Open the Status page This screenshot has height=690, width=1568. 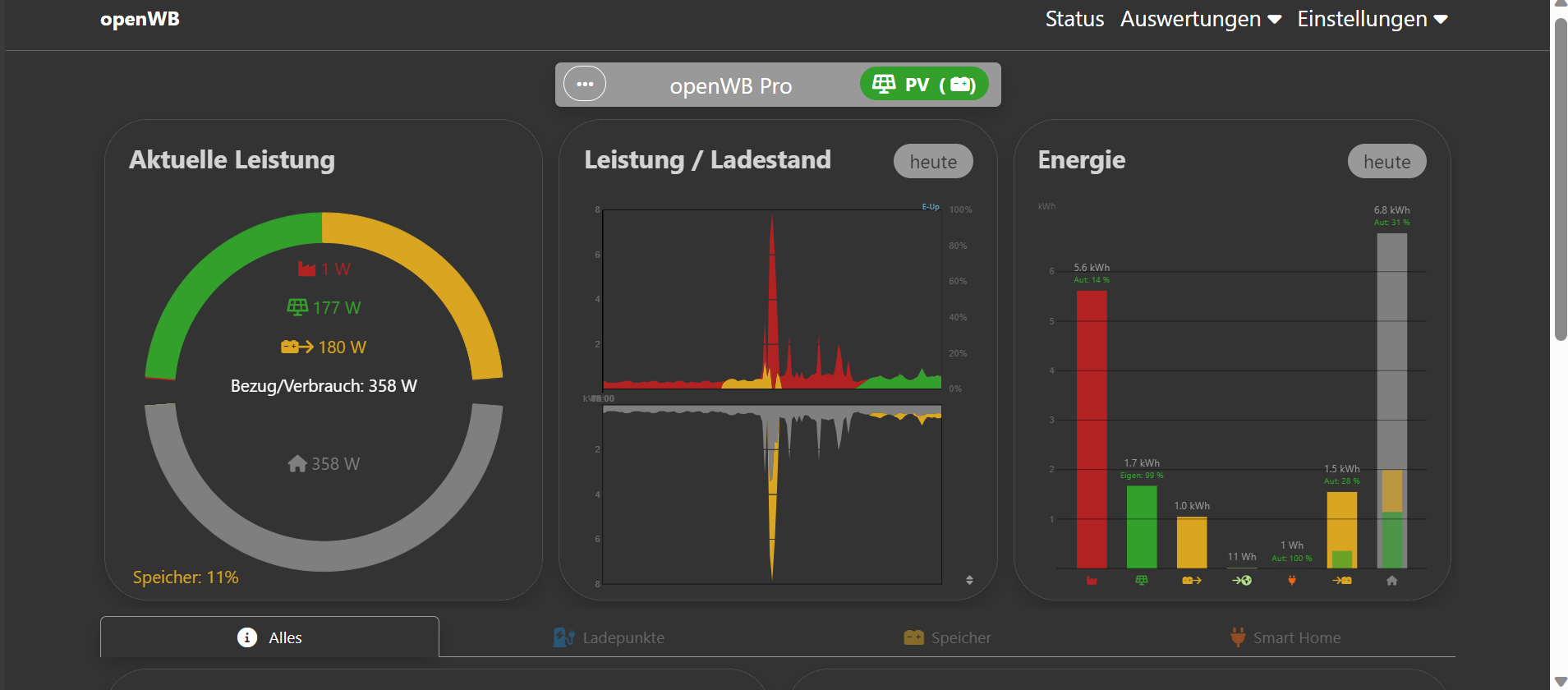point(1074,19)
